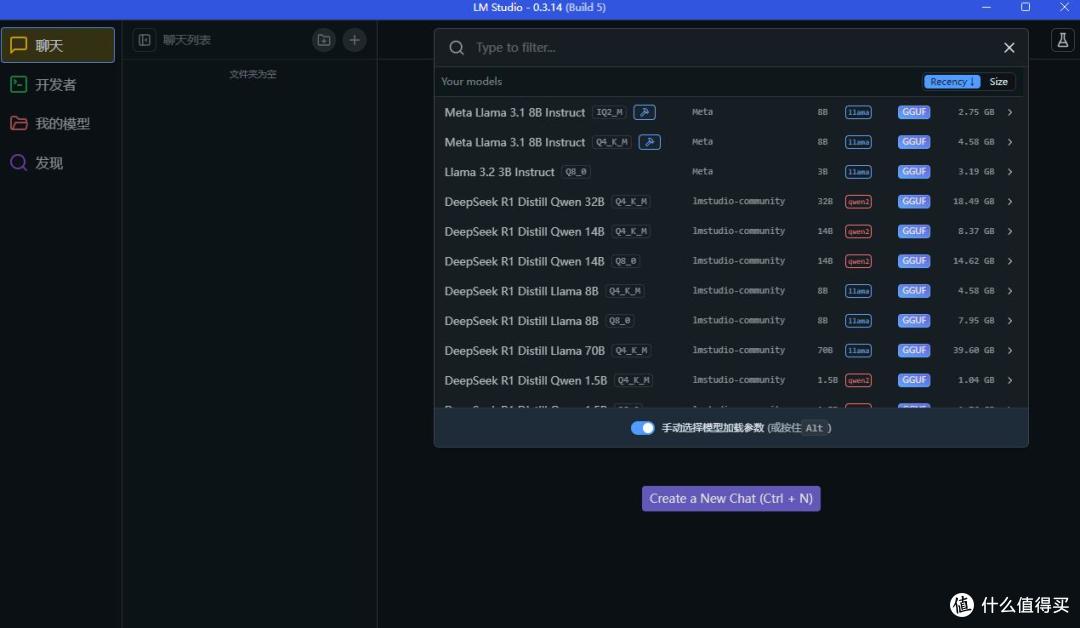Expand chevron for 18.49 GB model row
This screenshot has width=1080, height=628.
[1010, 201]
